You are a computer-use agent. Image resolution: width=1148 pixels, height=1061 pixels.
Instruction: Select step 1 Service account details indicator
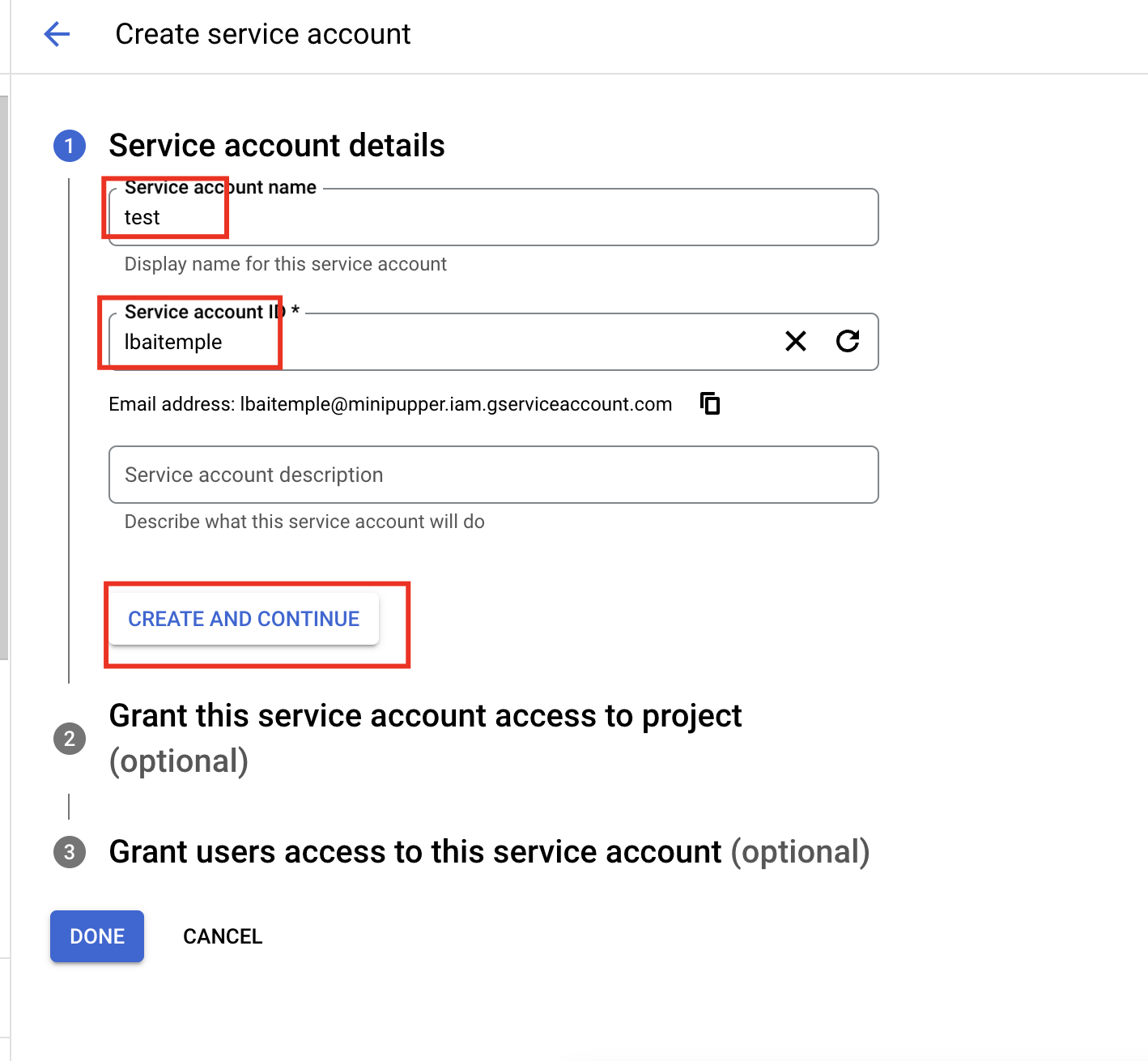pyautogui.click(x=70, y=146)
